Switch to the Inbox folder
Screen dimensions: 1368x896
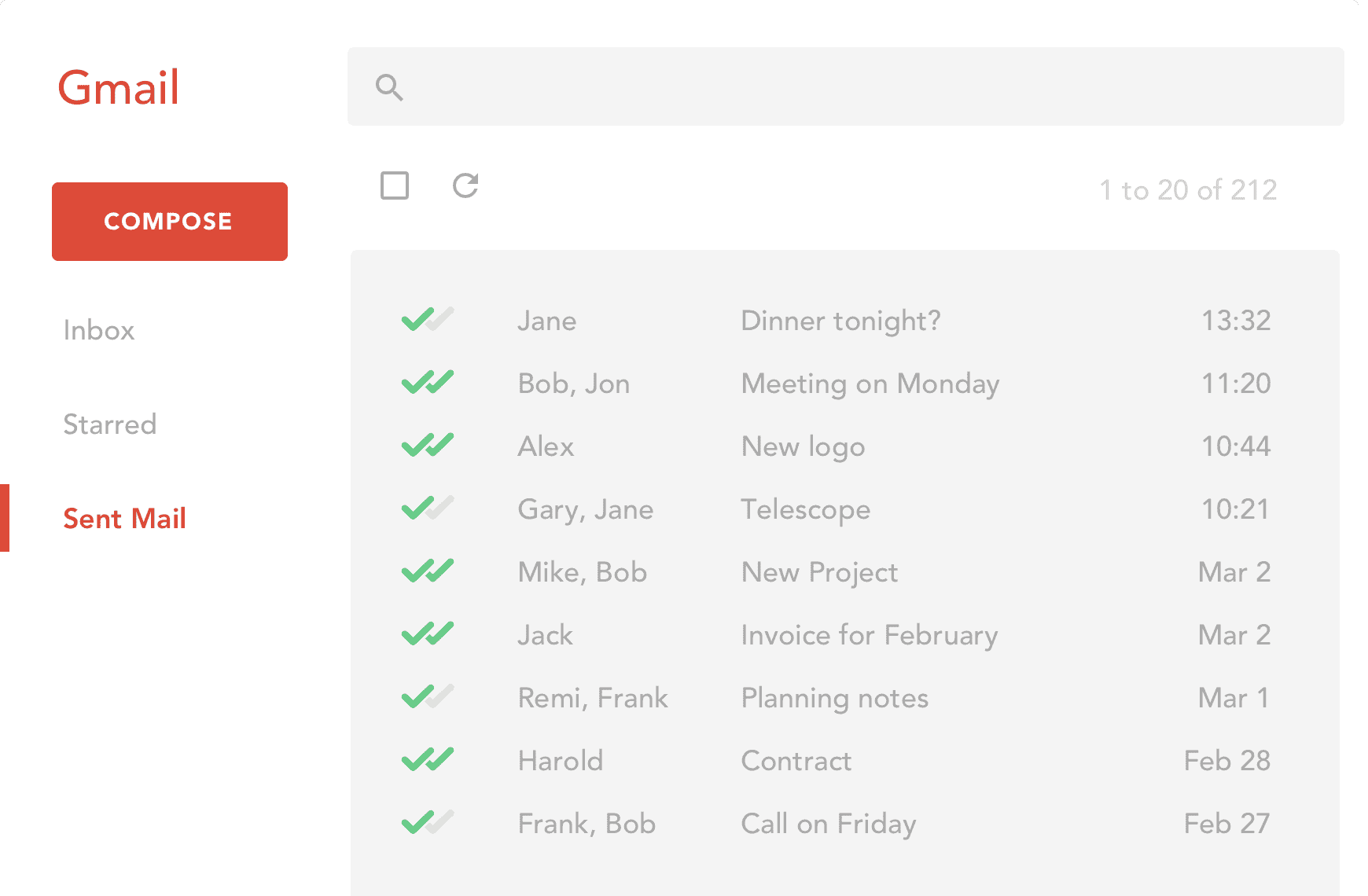click(99, 330)
